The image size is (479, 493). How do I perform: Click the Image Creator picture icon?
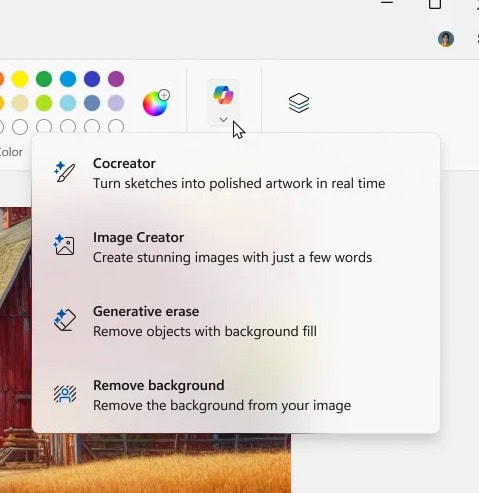(x=64, y=245)
